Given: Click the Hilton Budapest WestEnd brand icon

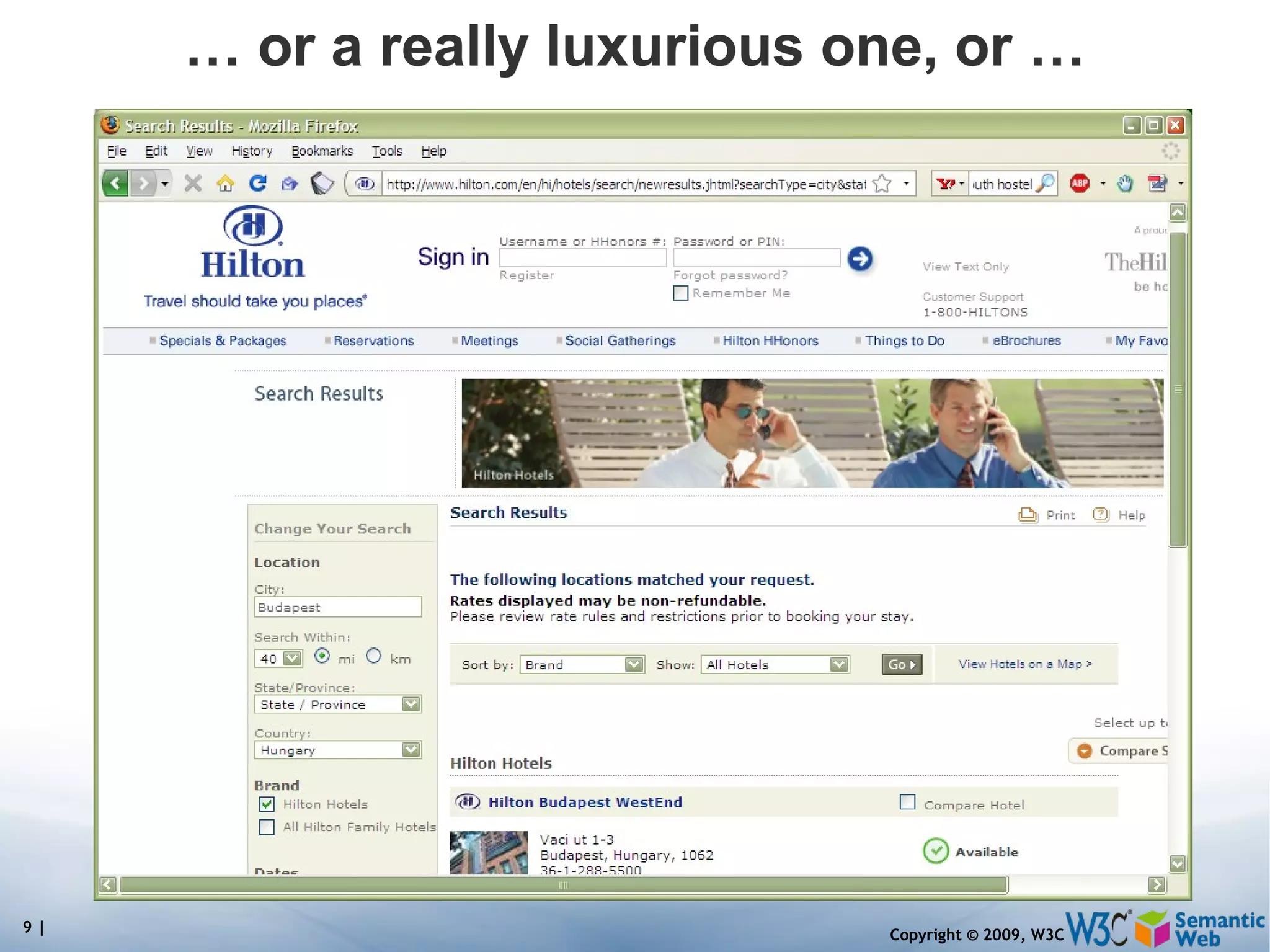Looking at the screenshot, I should coord(468,802).
